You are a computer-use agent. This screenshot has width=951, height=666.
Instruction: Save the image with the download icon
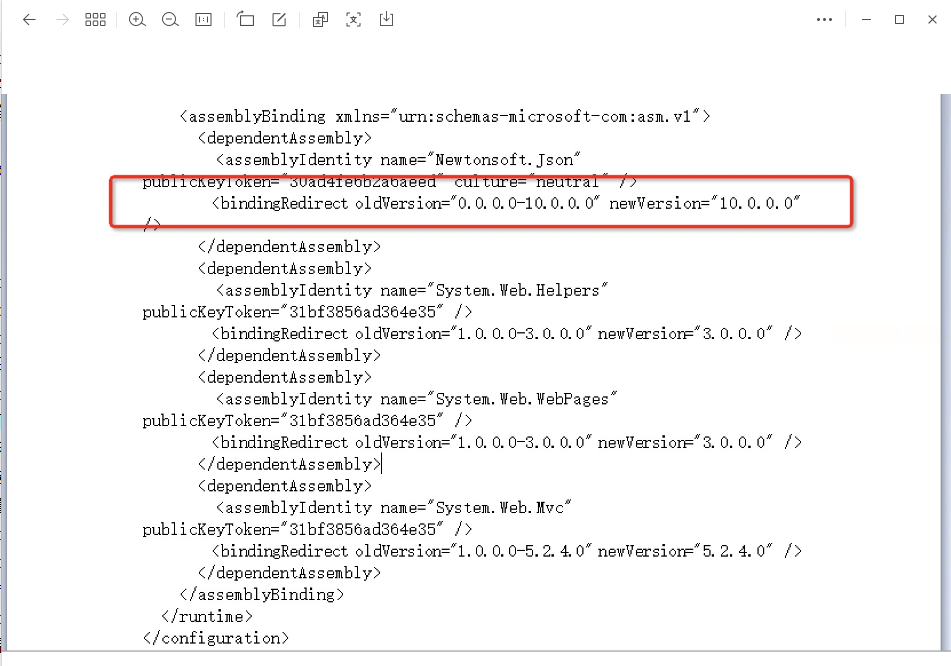pyautogui.click(x=387, y=20)
